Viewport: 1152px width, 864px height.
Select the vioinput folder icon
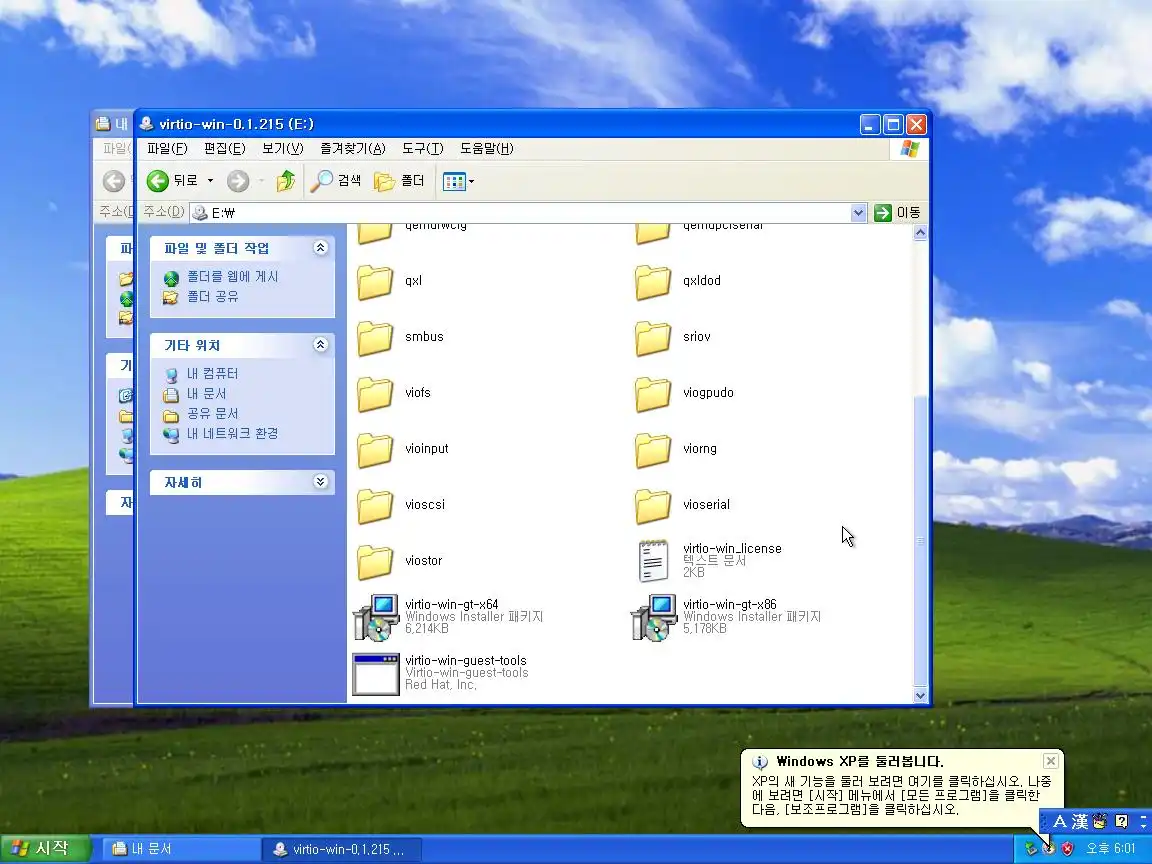tap(375, 450)
